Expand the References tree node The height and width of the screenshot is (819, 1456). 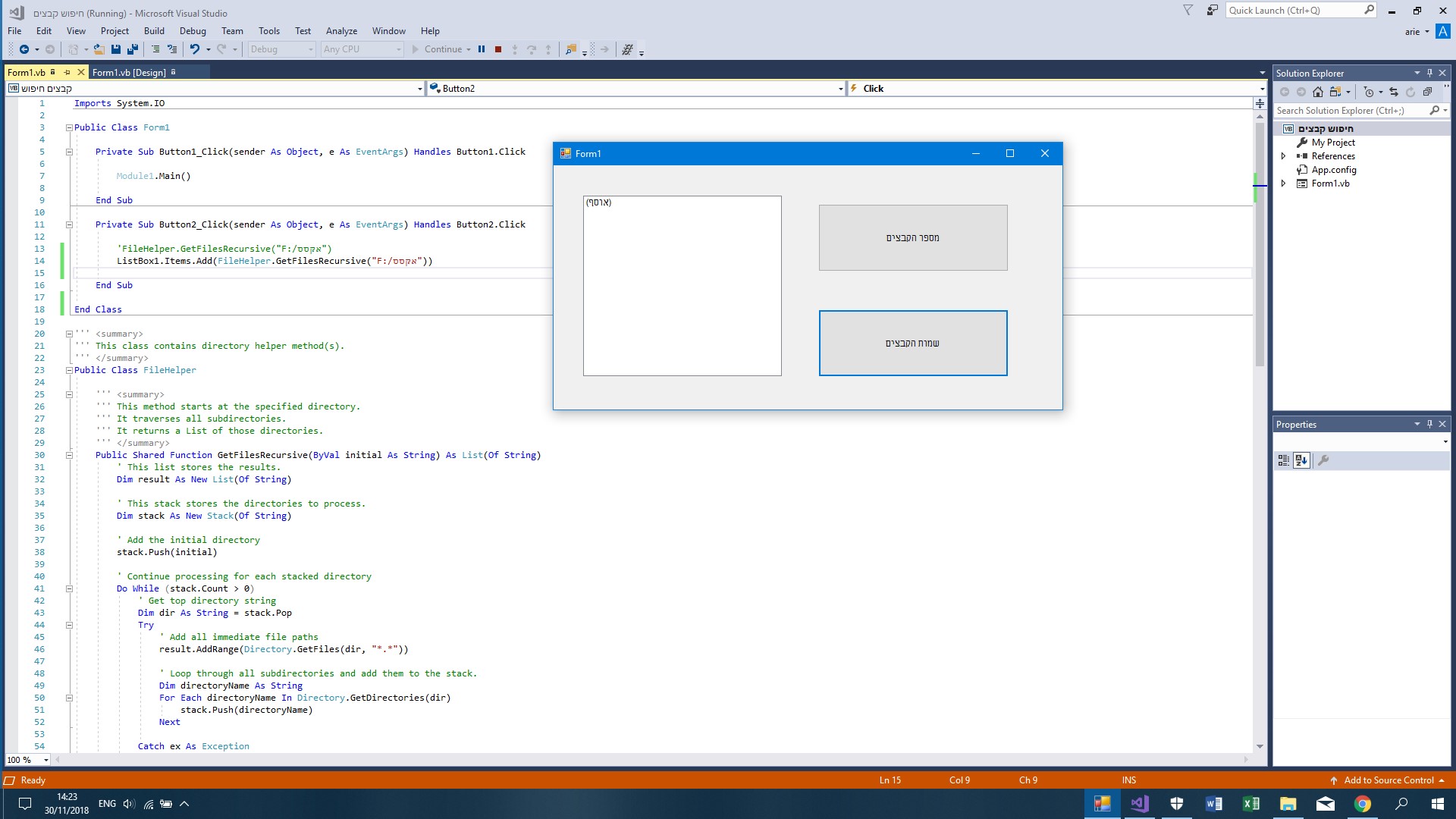pos(1283,156)
